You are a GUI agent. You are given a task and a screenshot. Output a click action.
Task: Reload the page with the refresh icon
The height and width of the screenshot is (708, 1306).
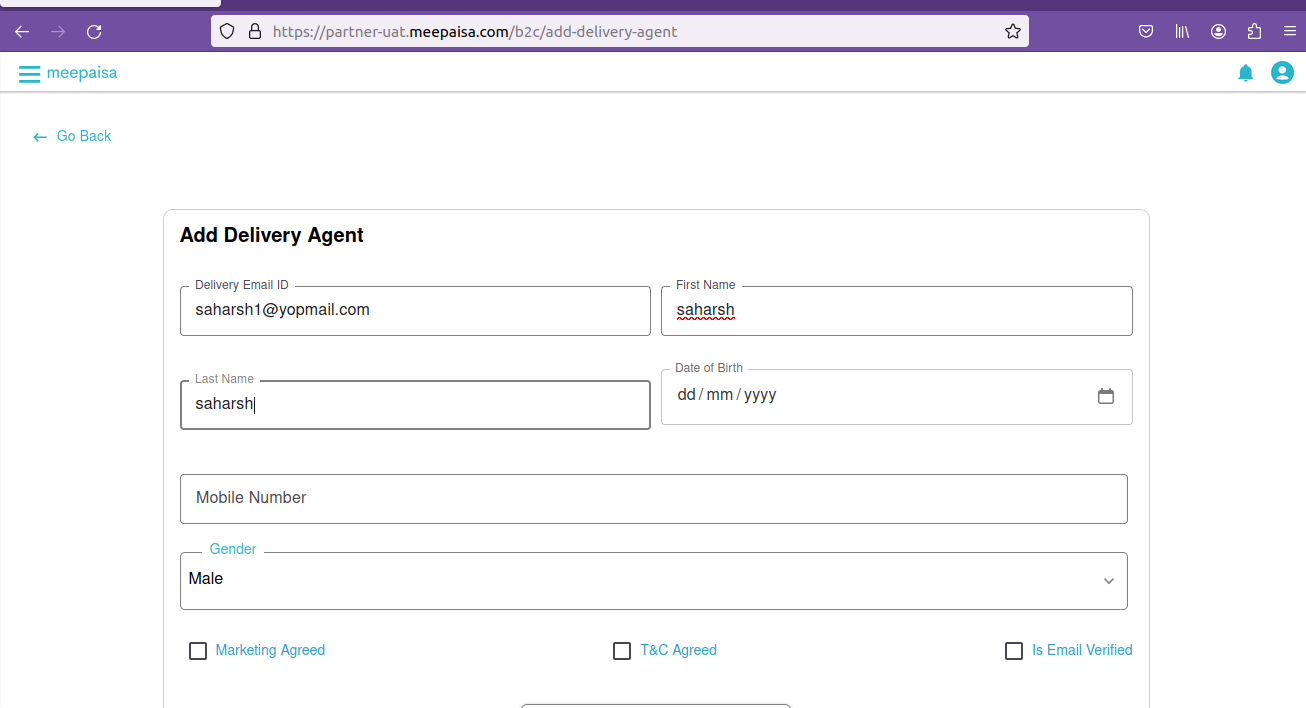pos(94,32)
